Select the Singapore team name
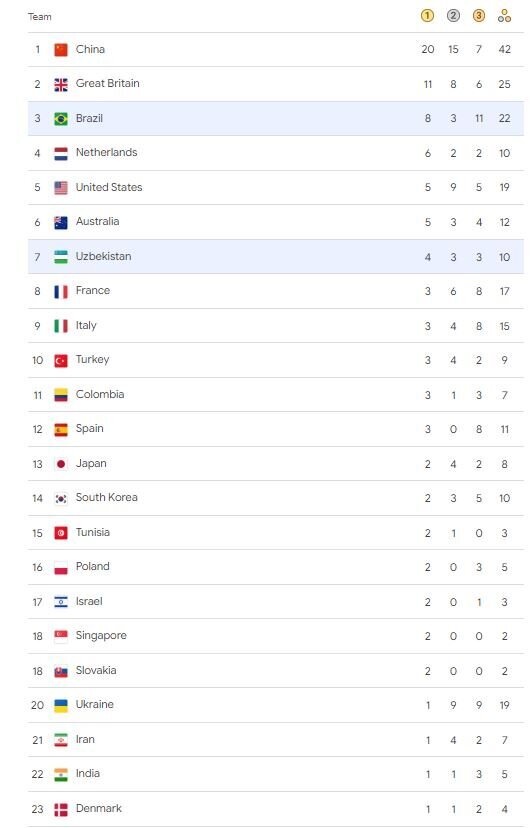 point(101,636)
